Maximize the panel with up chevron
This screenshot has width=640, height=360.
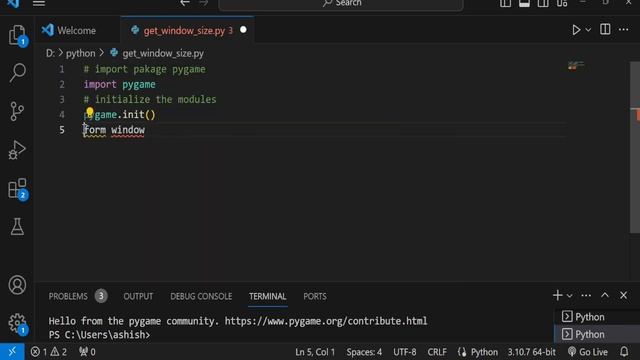605,295
